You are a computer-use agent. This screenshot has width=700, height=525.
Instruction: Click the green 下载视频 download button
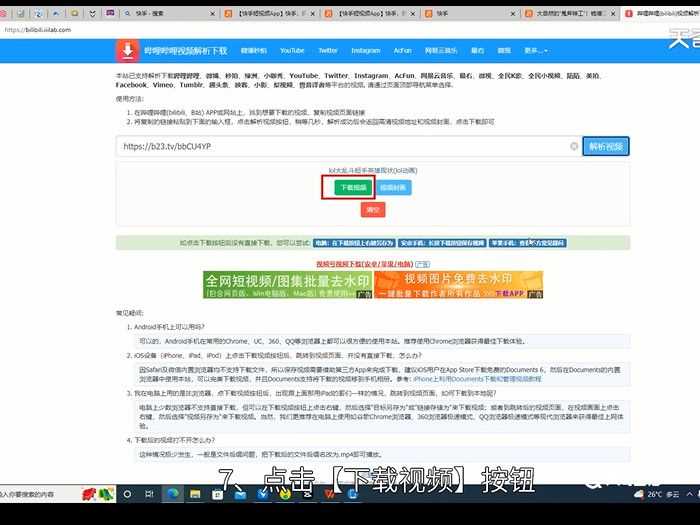[353, 188]
